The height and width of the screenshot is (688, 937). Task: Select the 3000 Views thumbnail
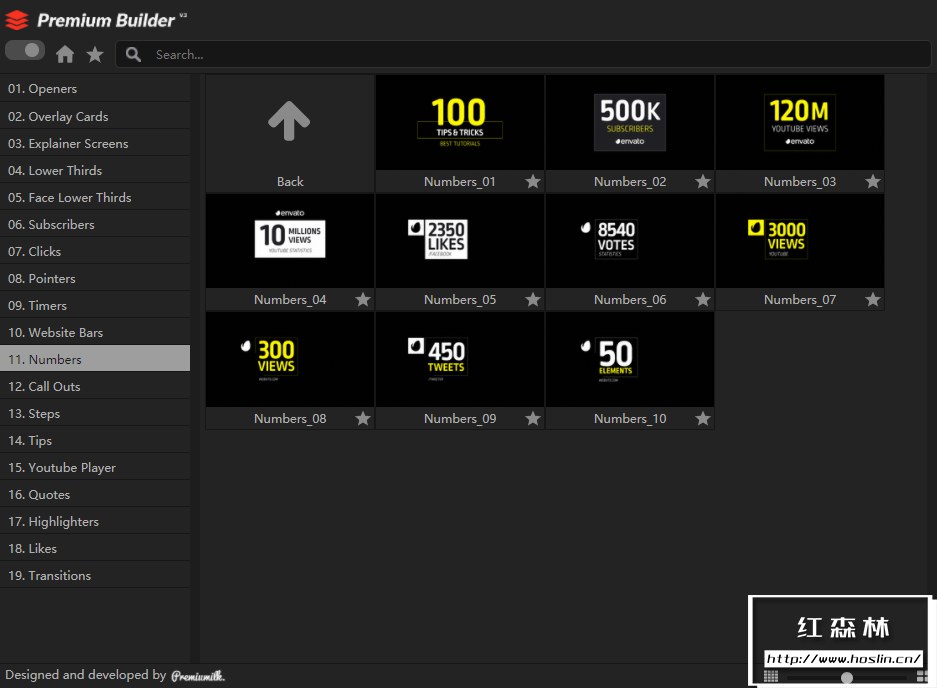[x=800, y=241]
